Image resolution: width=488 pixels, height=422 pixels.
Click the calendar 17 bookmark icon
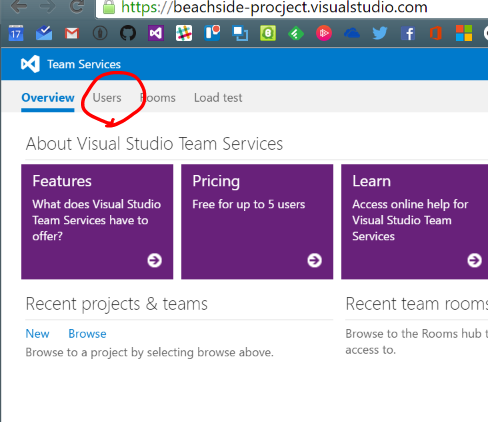point(16,33)
